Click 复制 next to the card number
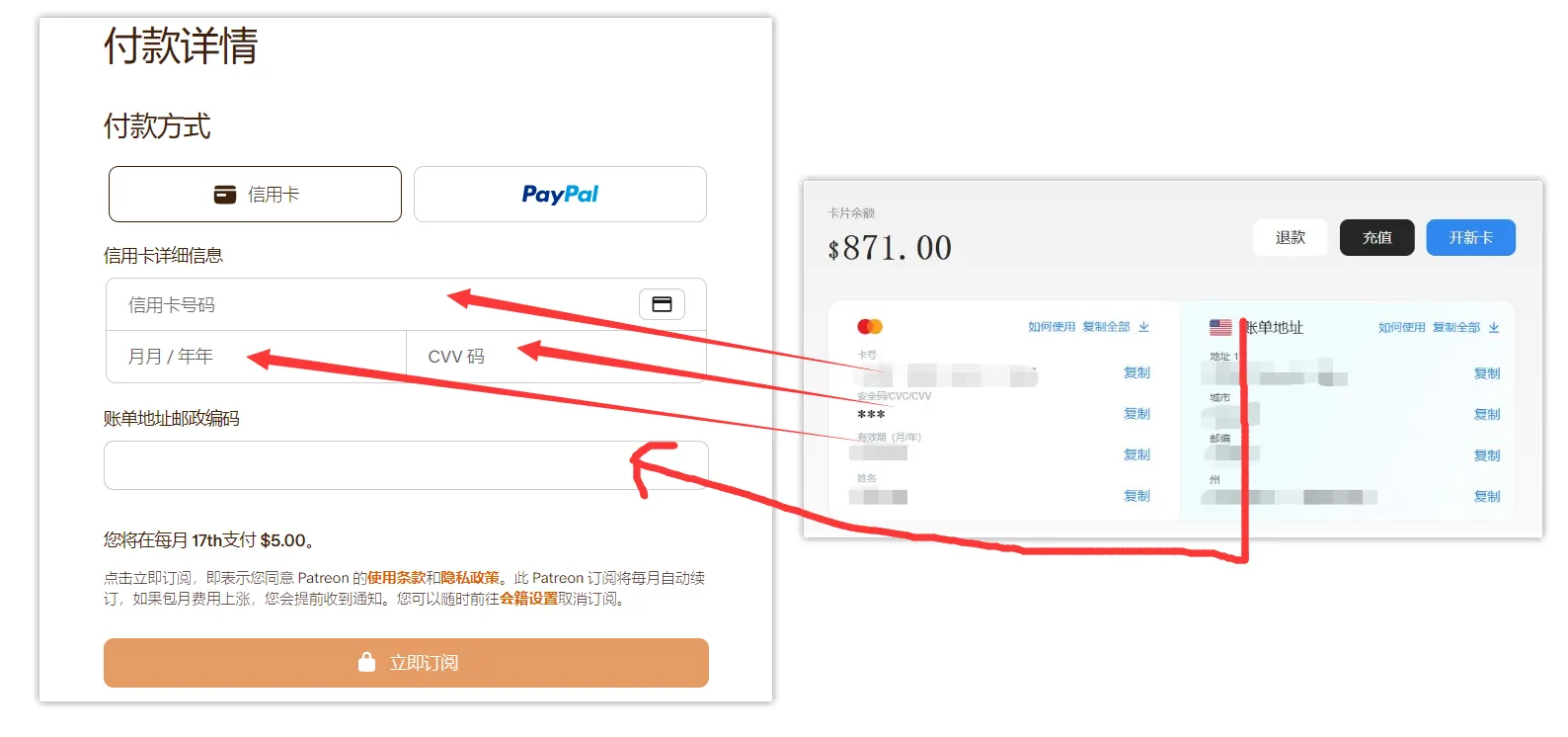Screen dimensions: 1568x737 pyautogui.click(x=1137, y=373)
